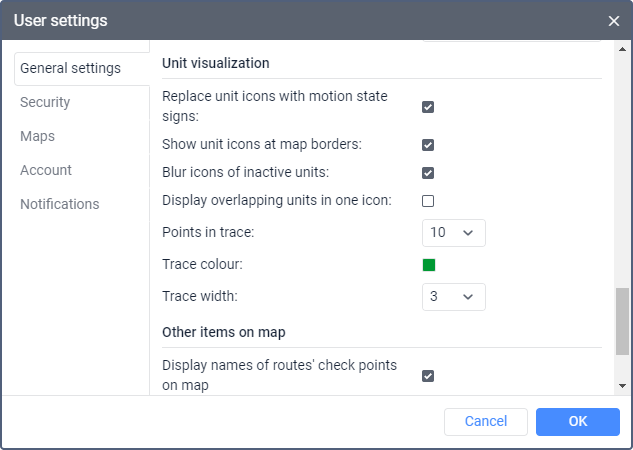
Task: Open the Notifications tab
Action: [x=60, y=204]
